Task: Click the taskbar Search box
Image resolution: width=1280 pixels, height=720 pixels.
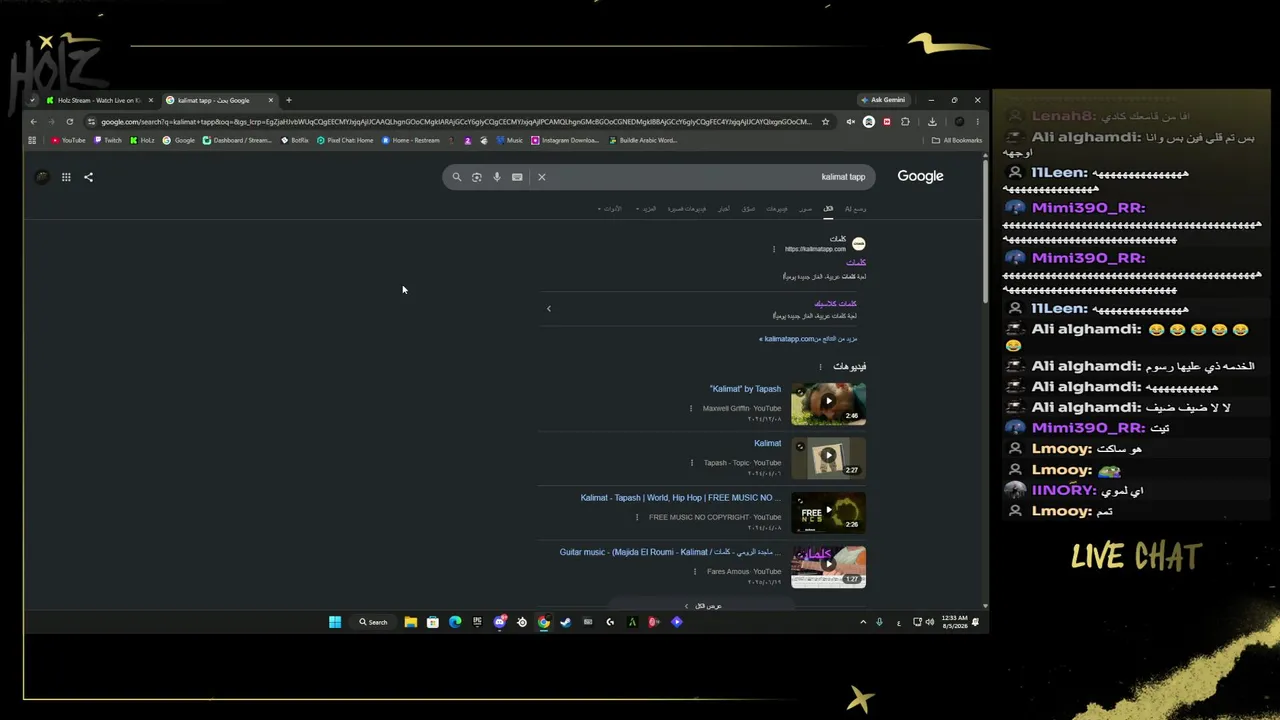Action: (373, 622)
